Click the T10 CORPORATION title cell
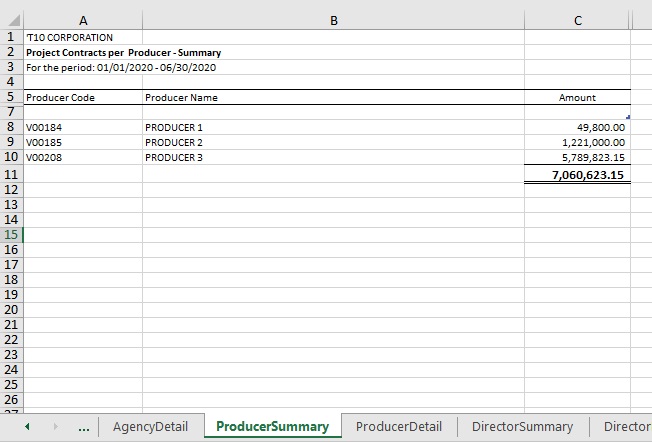This screenshot has width=652, height=442. pyautogui.click(x=82, y=38)
